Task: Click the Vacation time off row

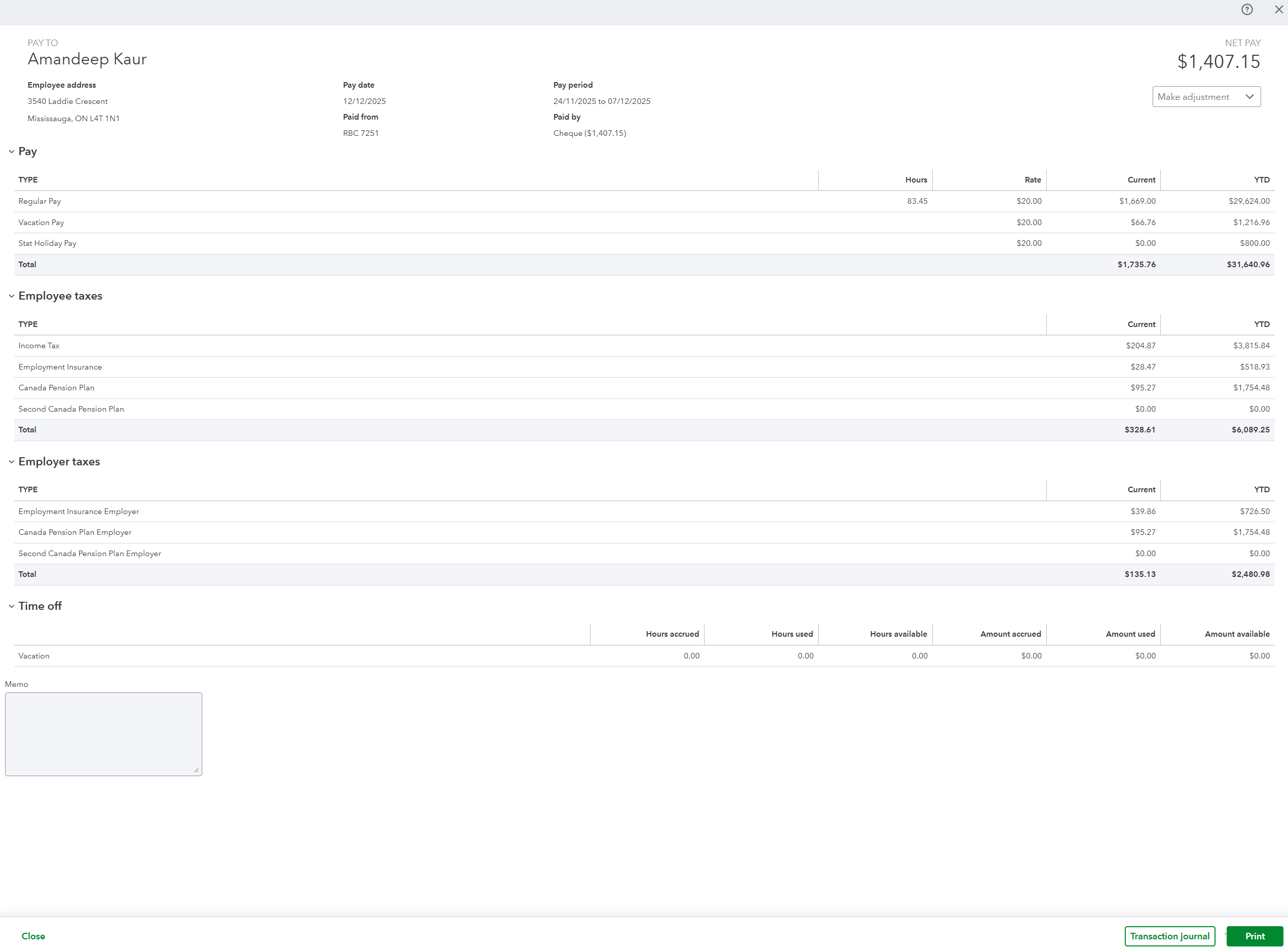Action: point(34,656)
